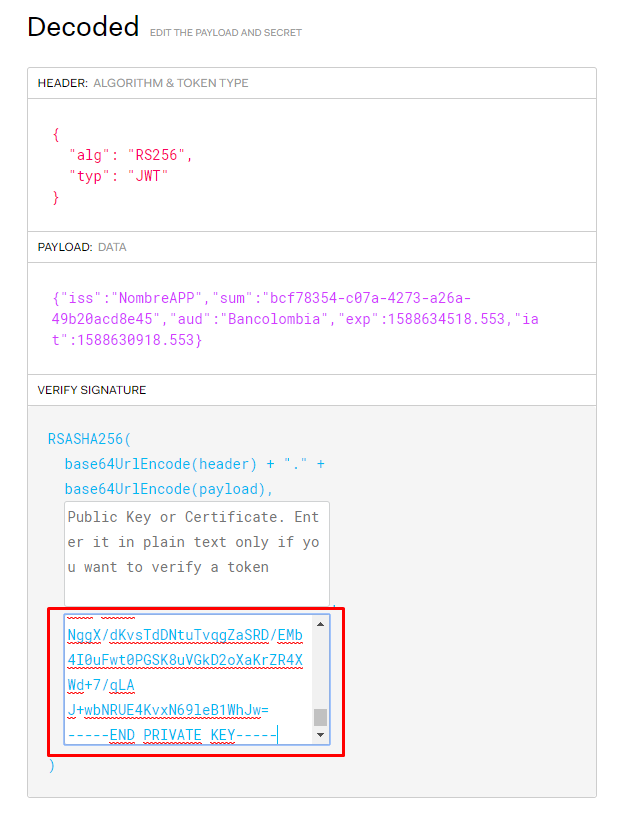Click the scroll-up arrow on the key field

click(x=322, y=625)
